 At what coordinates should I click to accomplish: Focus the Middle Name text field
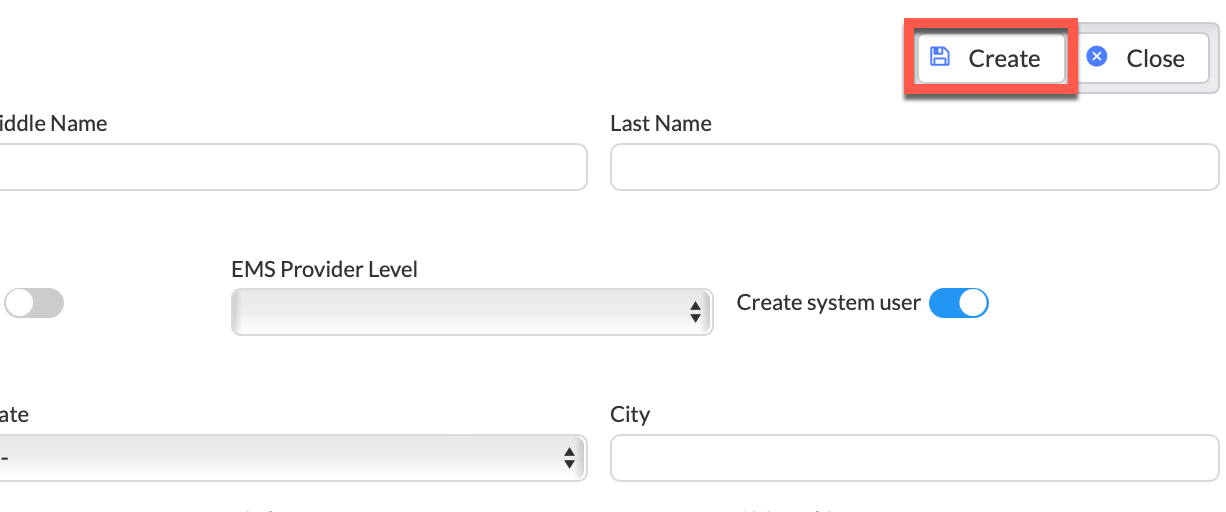(x=291, y=167)
